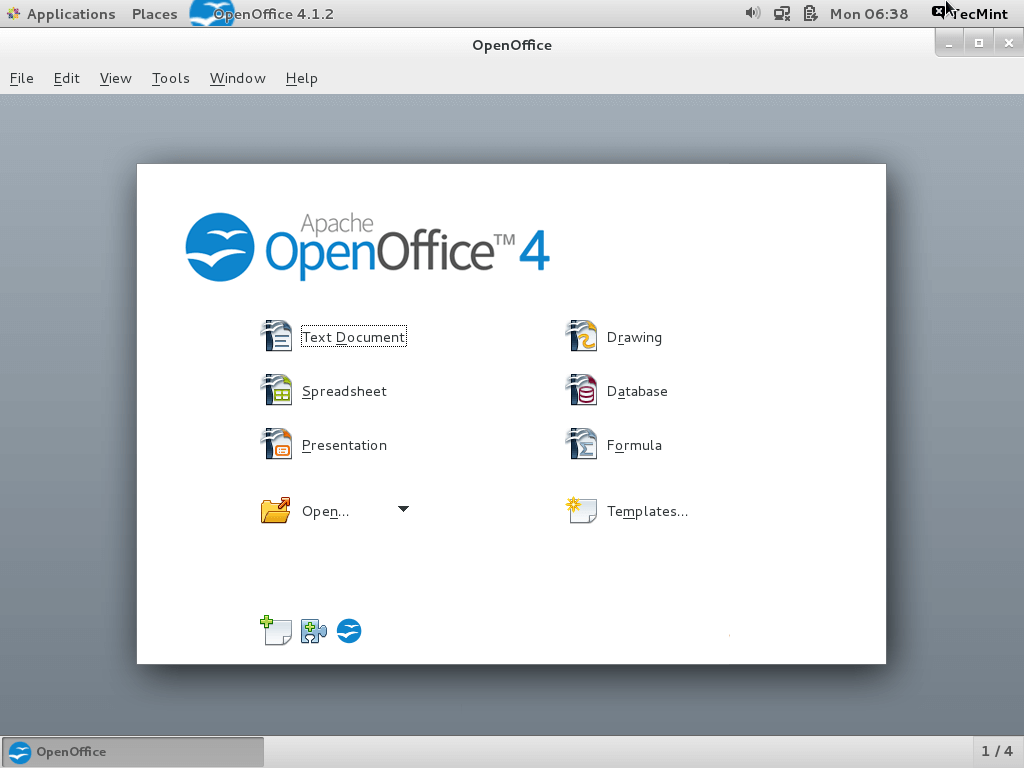
Task: Click the Open... label
Action: click(325, 511)
